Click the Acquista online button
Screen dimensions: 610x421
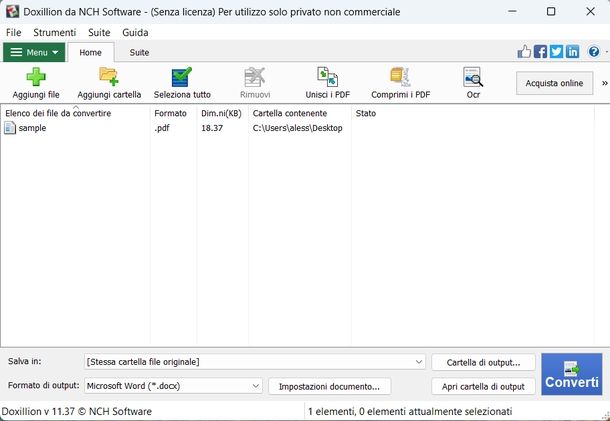point(554,83)
